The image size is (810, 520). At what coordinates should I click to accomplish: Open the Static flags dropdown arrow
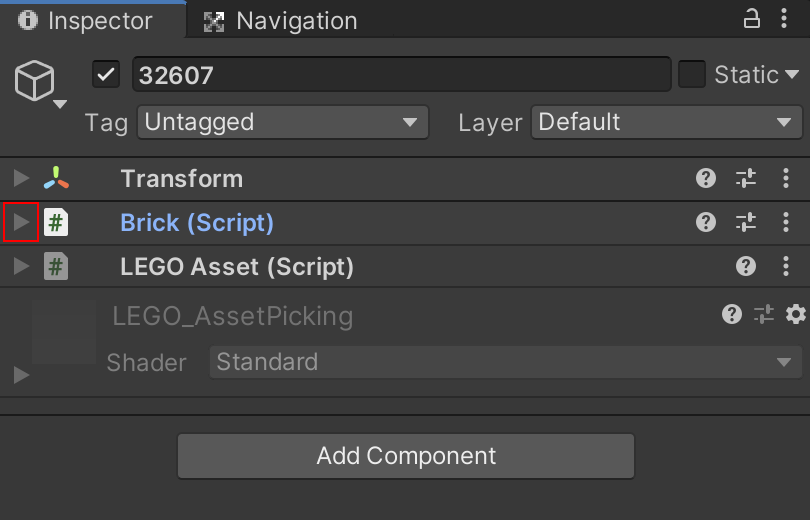pos(792,74)
